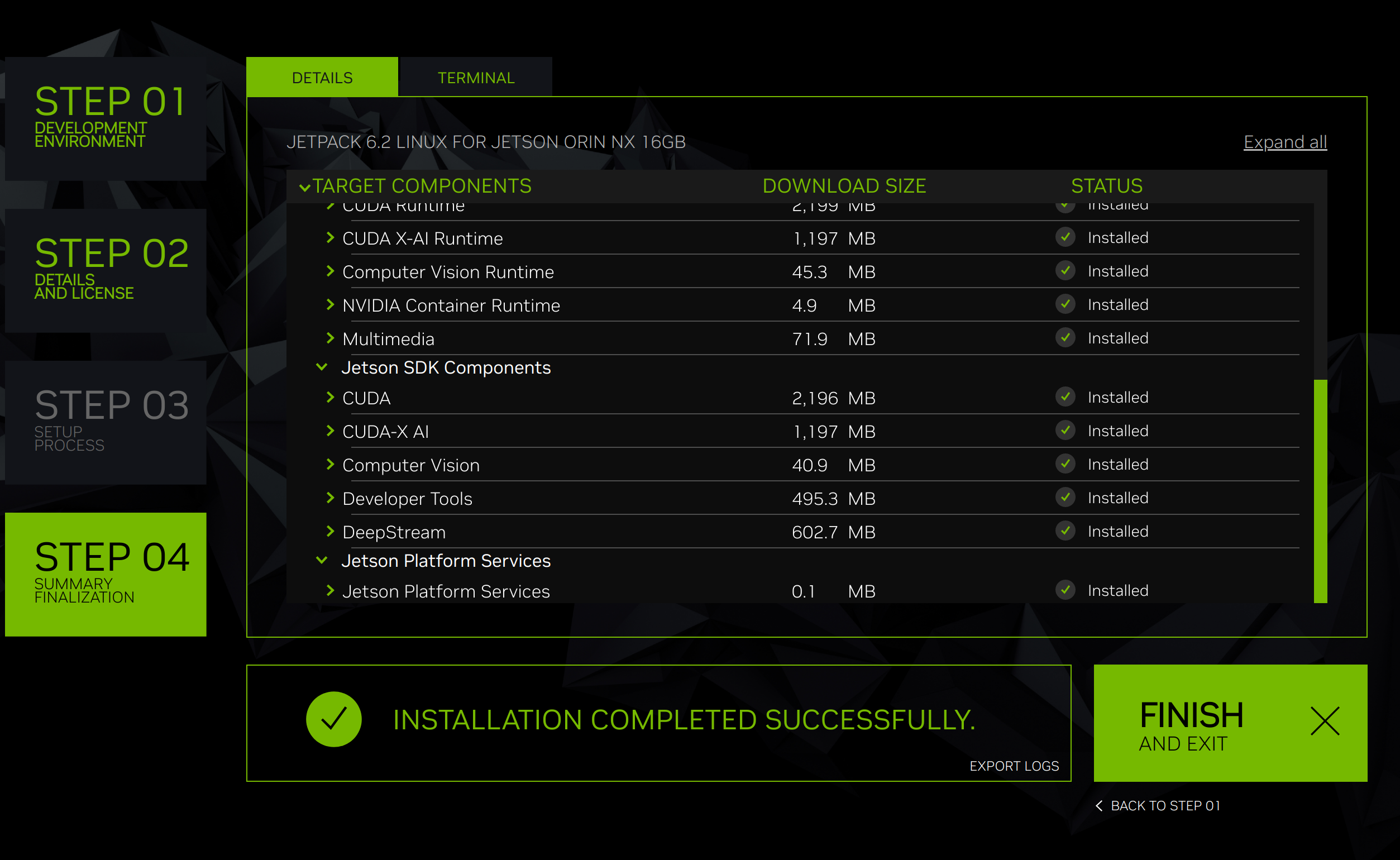Open Step 02 Details and License
The height and width of the screenshot is (860, 1400).
(106, 270)
